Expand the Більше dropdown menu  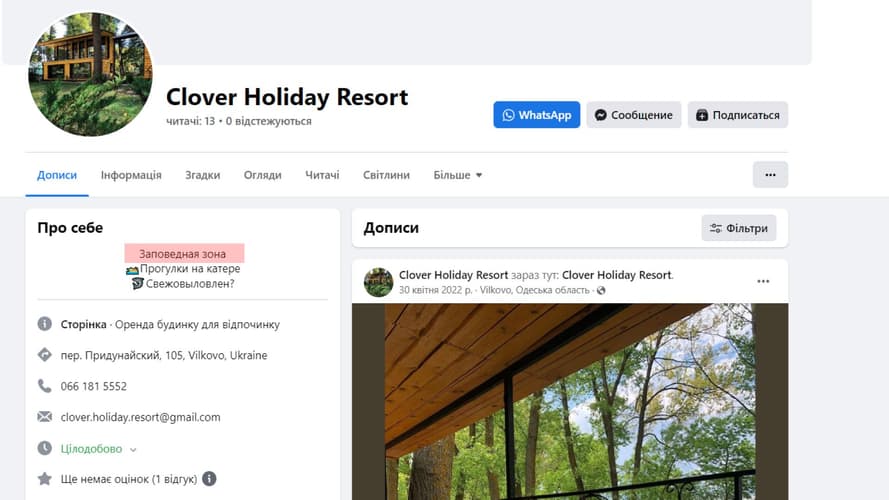click(x=458, y=175)
